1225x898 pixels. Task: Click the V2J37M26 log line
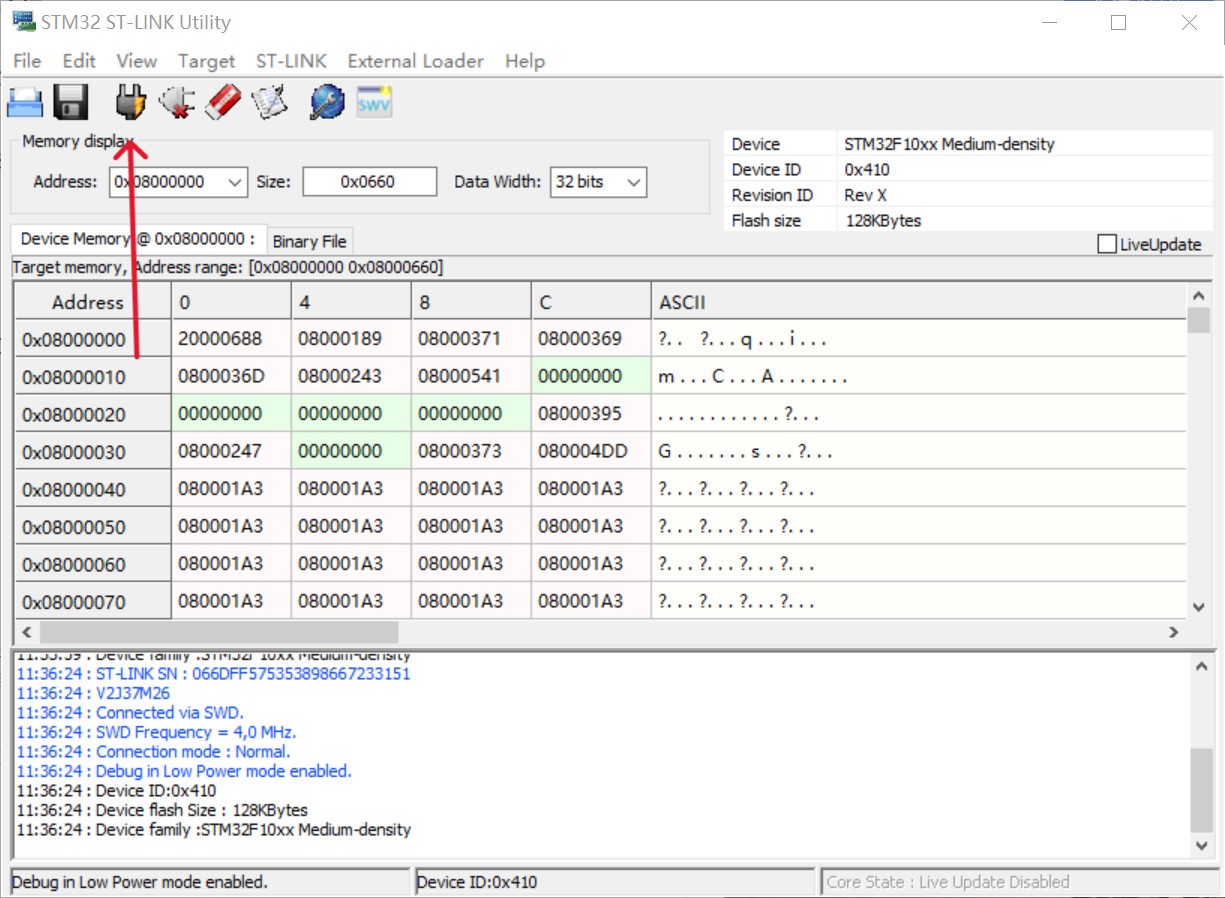93,693
